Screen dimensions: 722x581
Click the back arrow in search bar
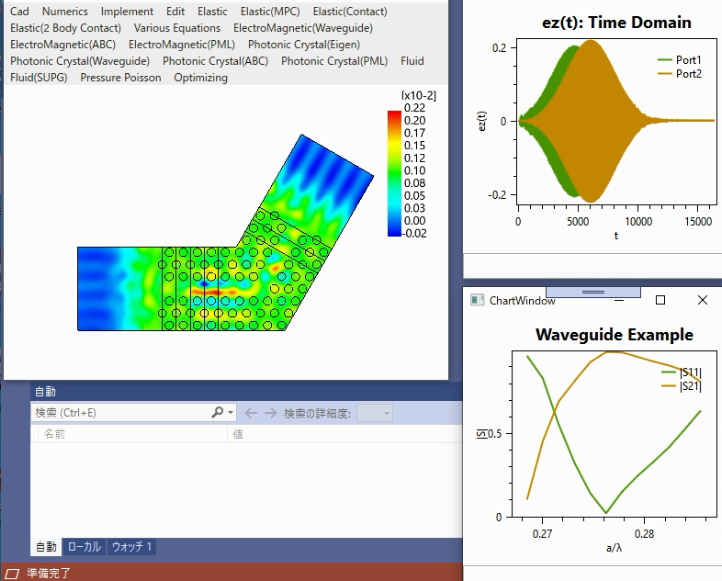250,413
